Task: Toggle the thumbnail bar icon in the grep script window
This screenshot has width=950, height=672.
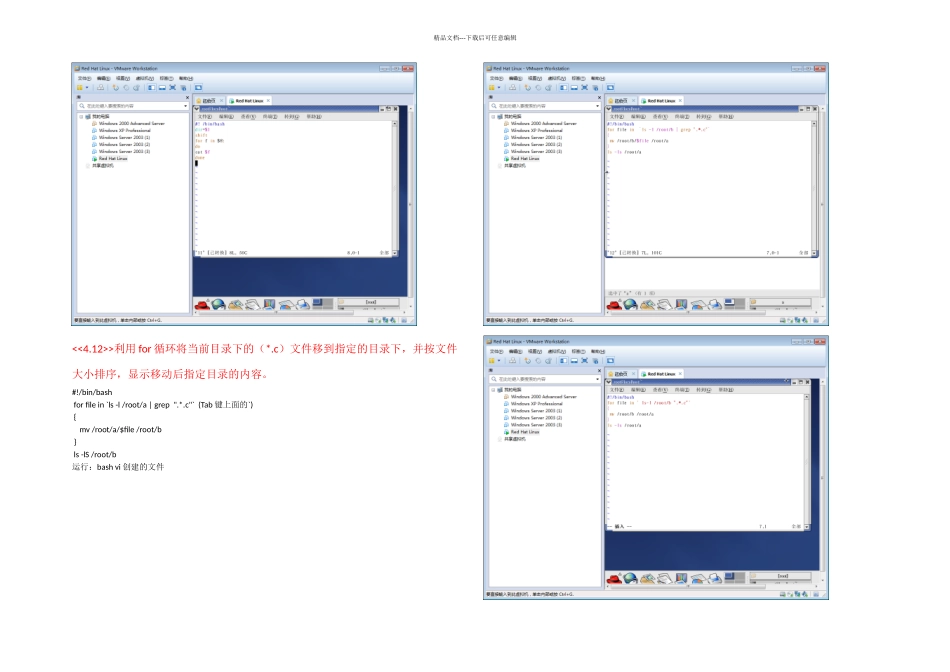Action: [574, 88]
